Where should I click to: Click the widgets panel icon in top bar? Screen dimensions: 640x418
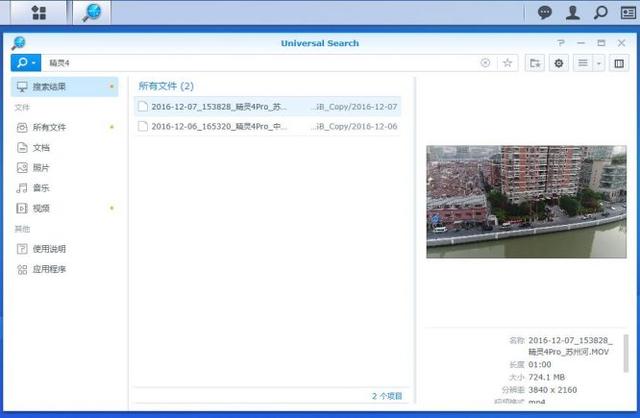627,13
